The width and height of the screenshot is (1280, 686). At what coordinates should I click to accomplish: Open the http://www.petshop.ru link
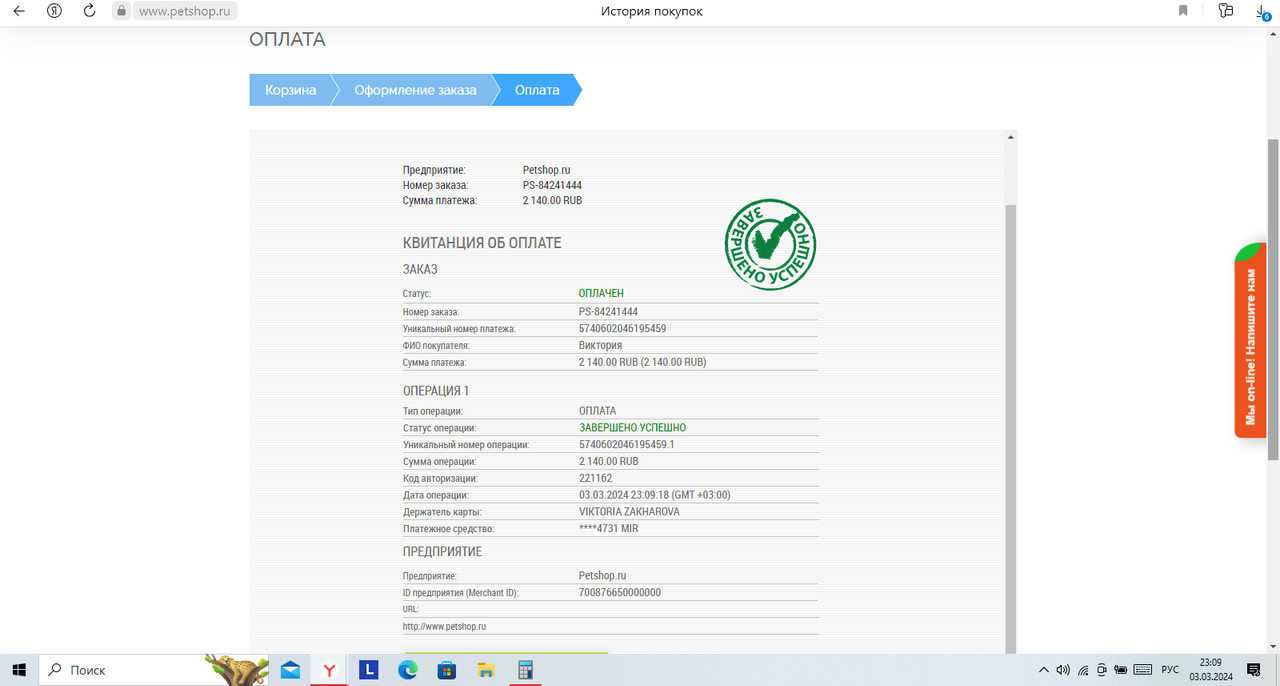[444, 626]
